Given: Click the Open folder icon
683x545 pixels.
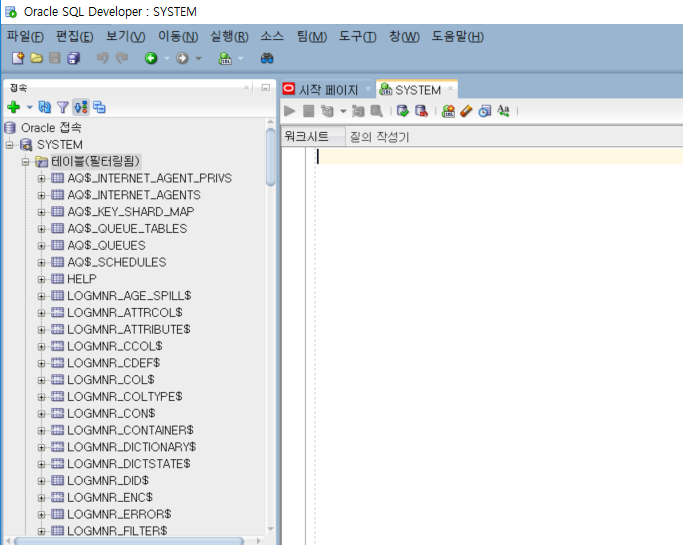Looking at the screenshot, I should (x=37, y=58).
